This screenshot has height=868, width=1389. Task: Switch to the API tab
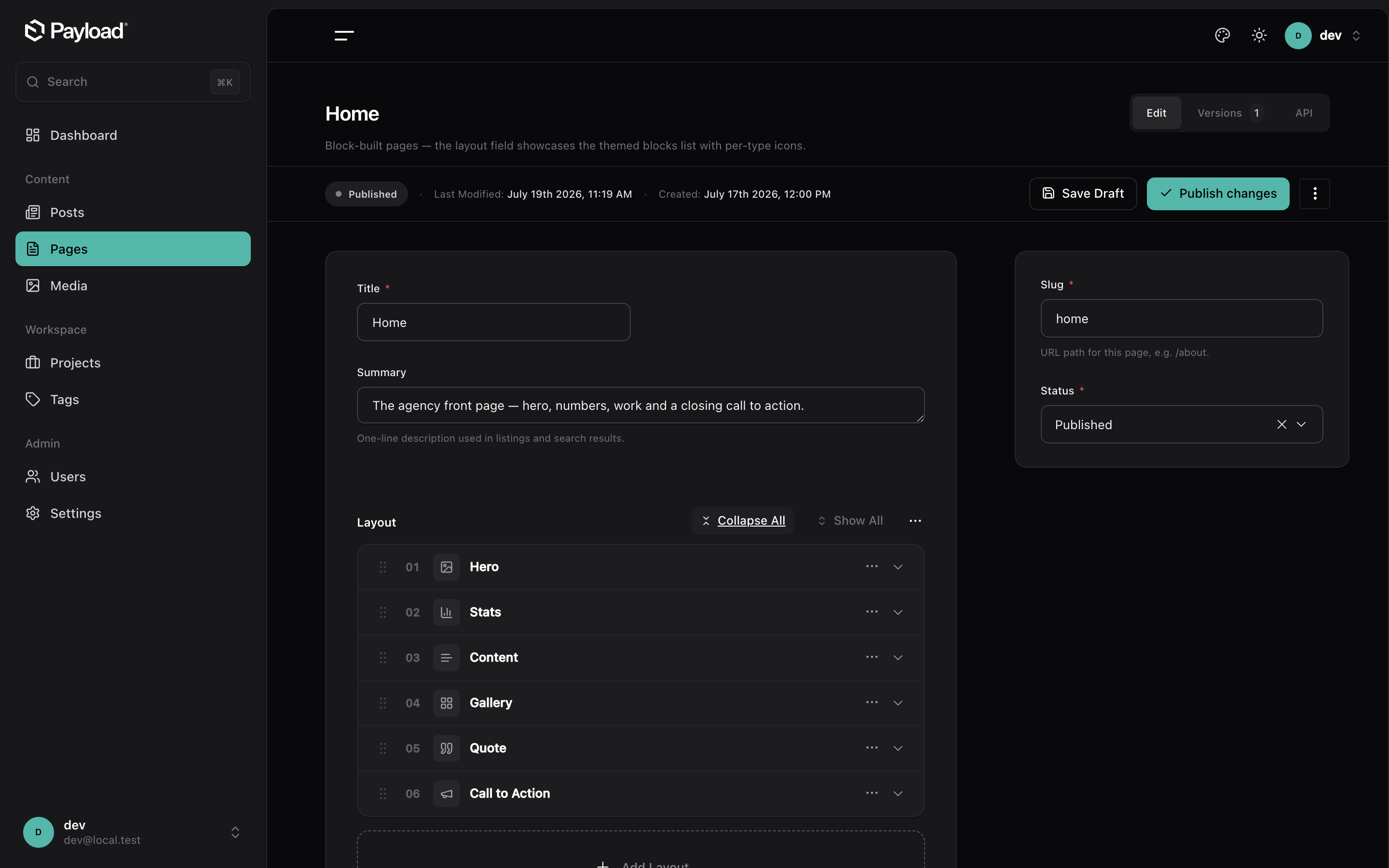click(1304, 113)
